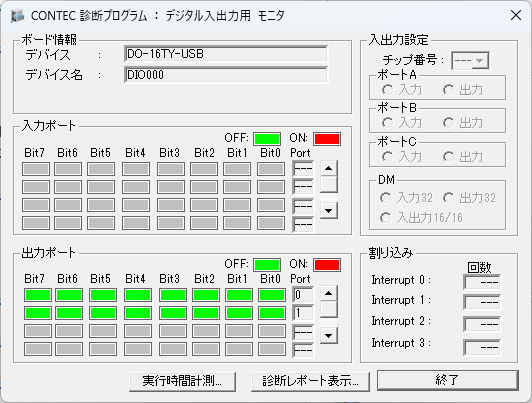This screenshot has width=532, height=403.
Task: Click Interrupt 2 count field
Action: click(482, 324)
